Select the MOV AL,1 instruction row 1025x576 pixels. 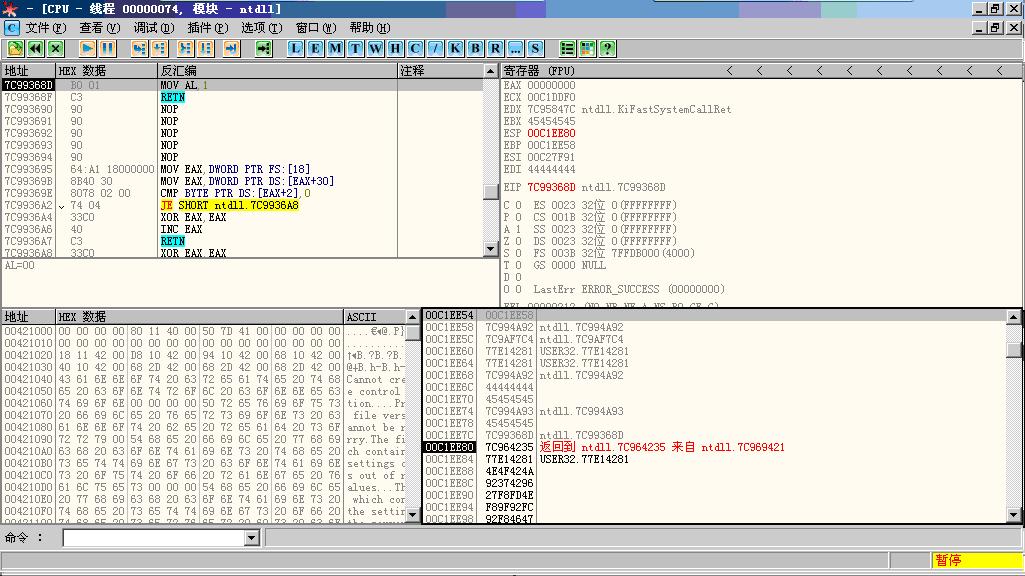pos(243,85)
